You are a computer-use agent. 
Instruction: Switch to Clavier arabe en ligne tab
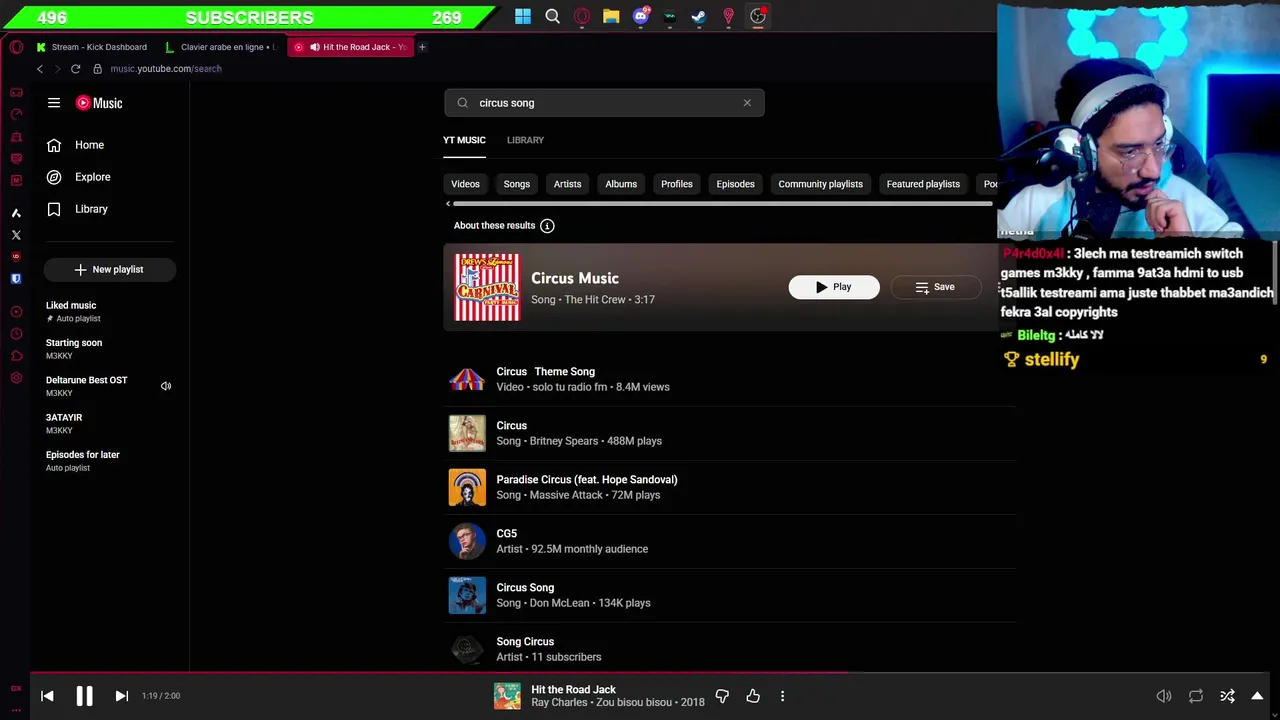tap(222, 47)
